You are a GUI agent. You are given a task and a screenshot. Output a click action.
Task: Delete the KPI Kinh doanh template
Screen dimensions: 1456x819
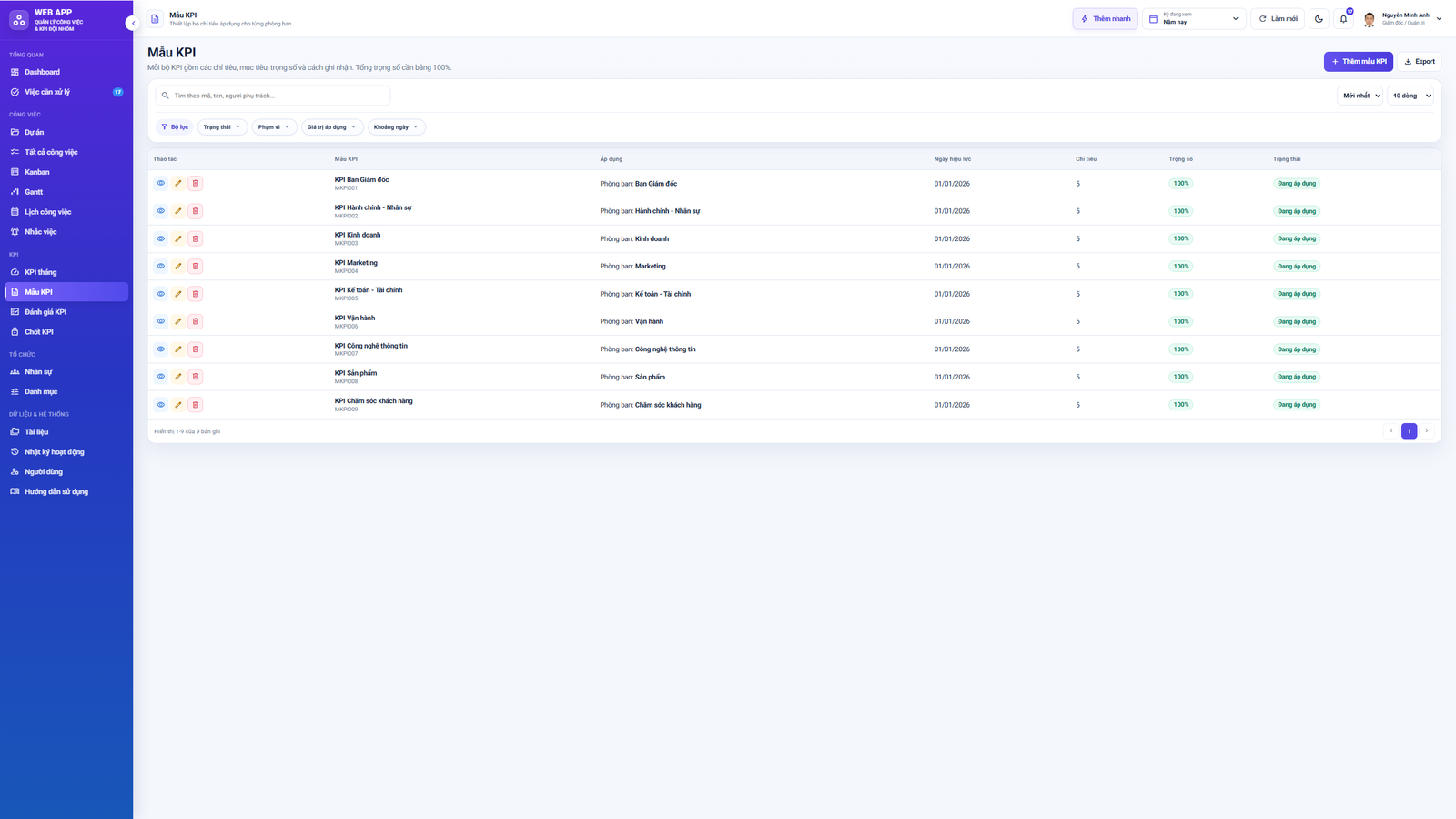(196, 238)
